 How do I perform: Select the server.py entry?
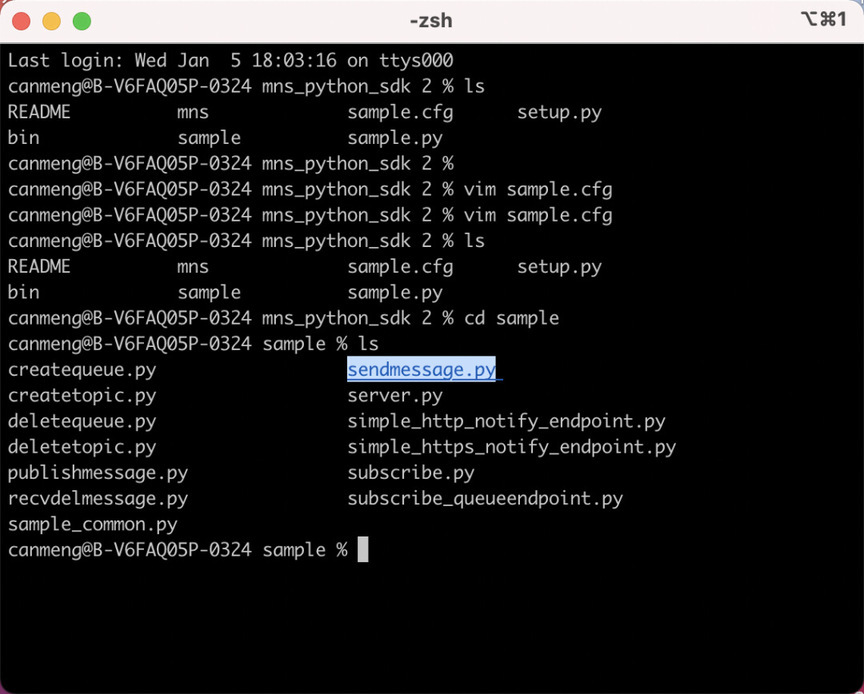(x=395, y=396)
